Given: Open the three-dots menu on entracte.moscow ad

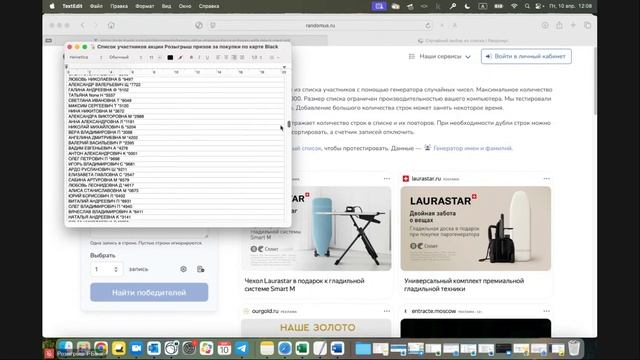Looking at the screenshot, I should [547, 311].
